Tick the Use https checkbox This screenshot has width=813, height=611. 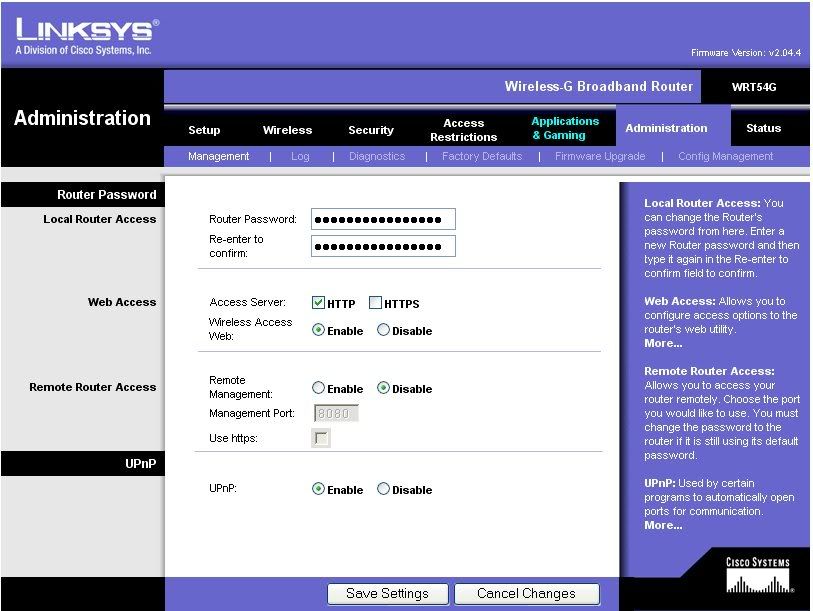(322, 438)
